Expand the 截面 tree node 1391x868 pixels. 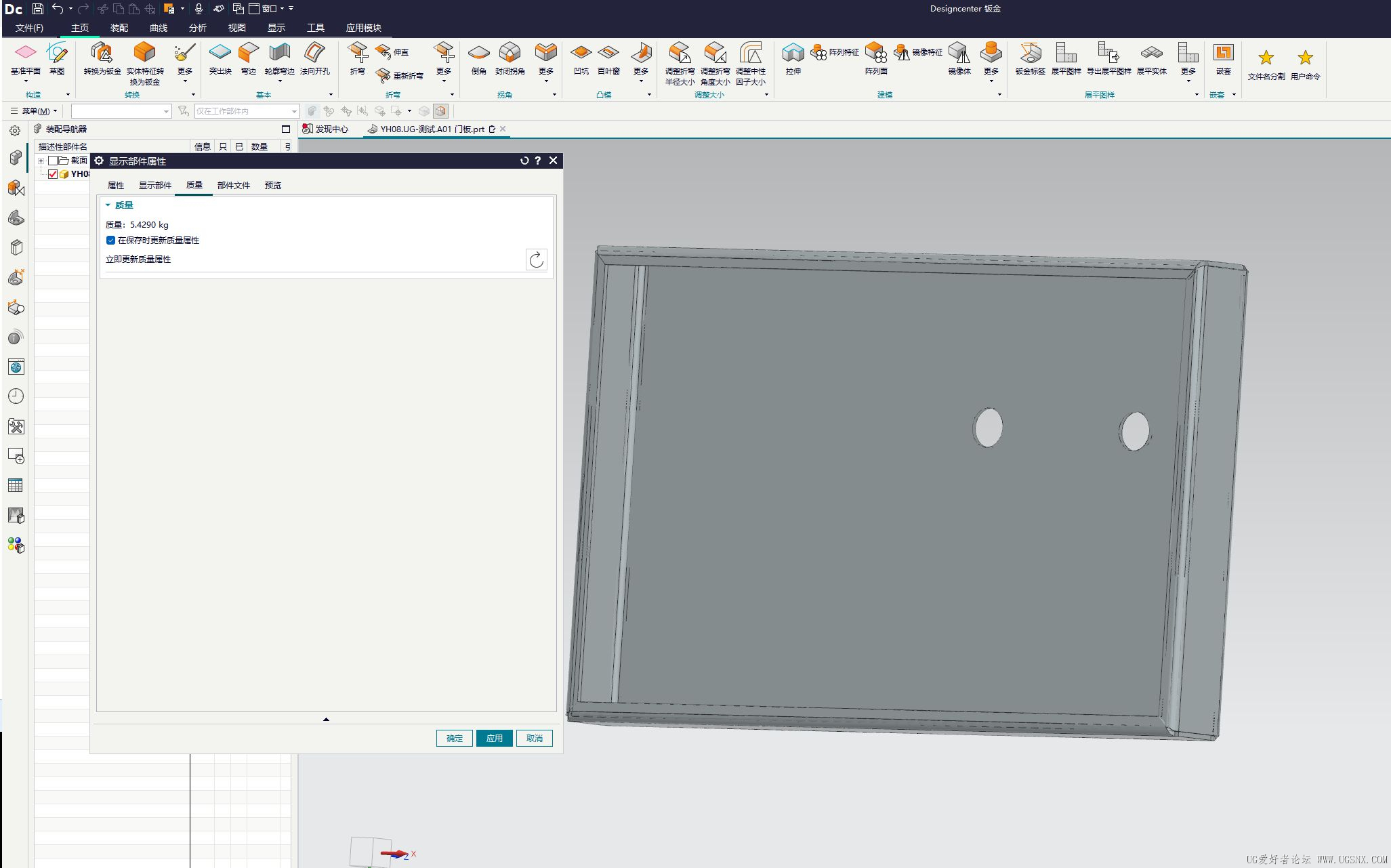pyautogui.click(x=41, y=161)
